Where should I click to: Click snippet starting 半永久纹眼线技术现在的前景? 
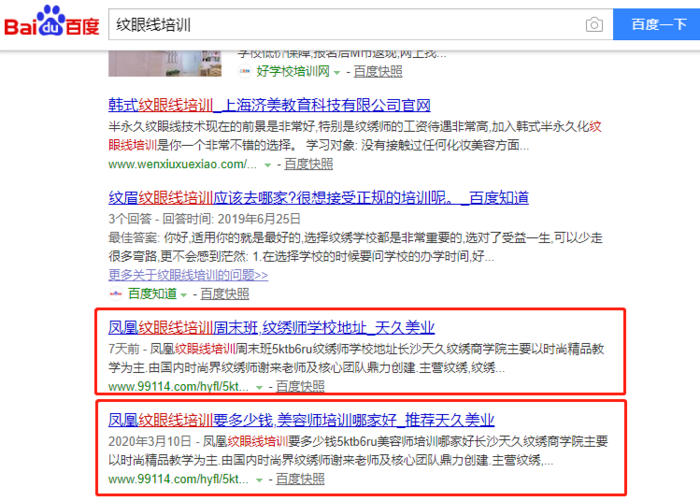pos(355,136)
